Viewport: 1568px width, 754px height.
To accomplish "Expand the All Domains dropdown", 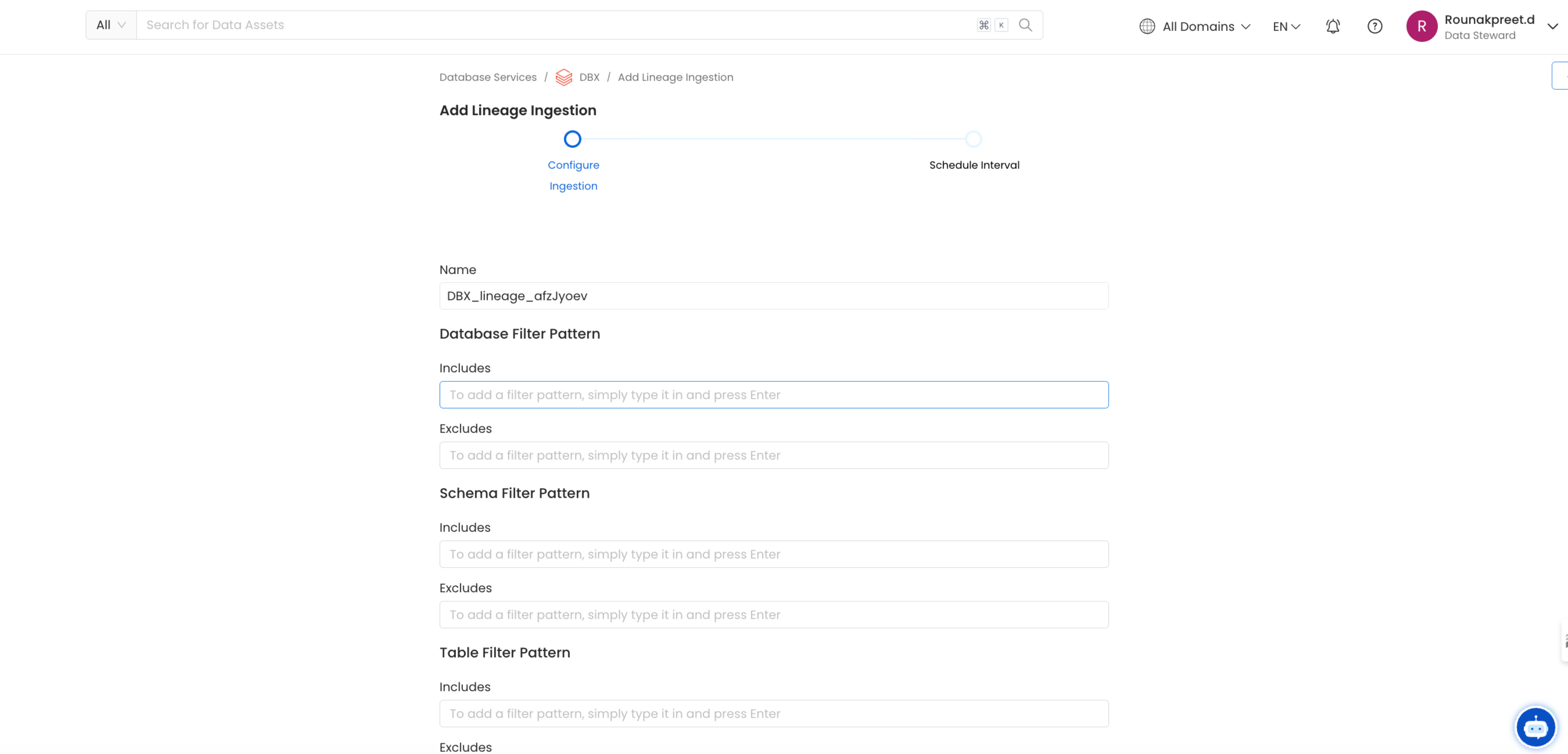I will pyautogui.click(x=1205, y=26).
